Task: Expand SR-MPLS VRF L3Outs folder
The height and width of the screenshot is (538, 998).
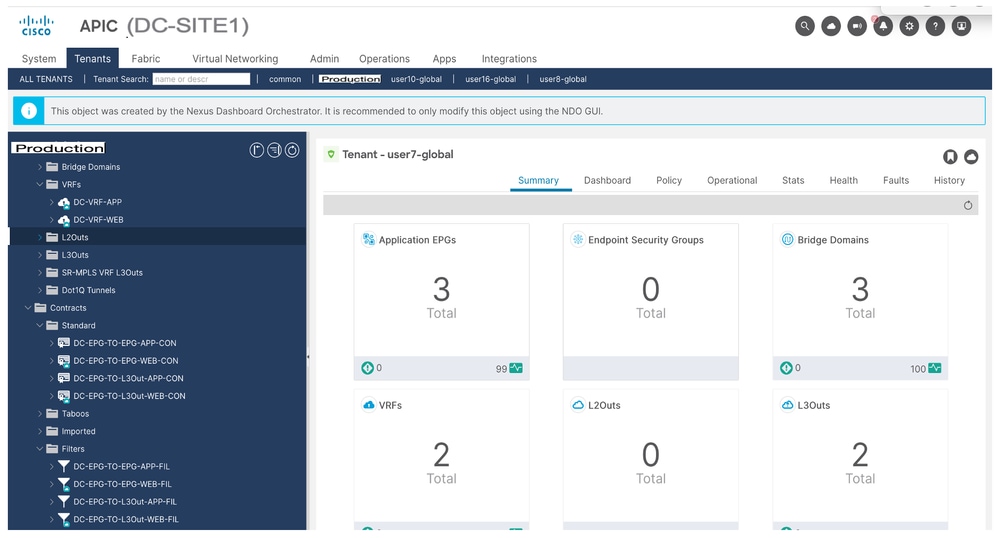Action: [x=39, y=273]
